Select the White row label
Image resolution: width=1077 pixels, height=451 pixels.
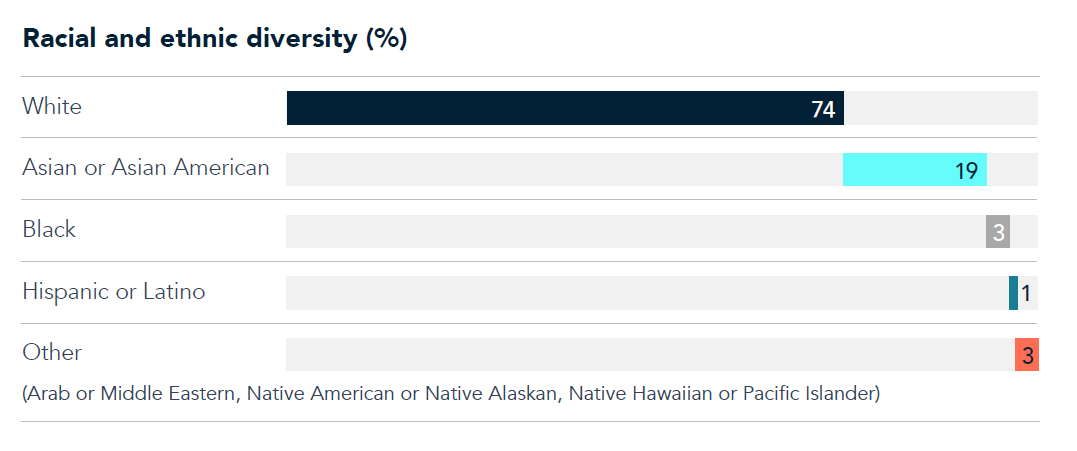[x=52, y=107]
